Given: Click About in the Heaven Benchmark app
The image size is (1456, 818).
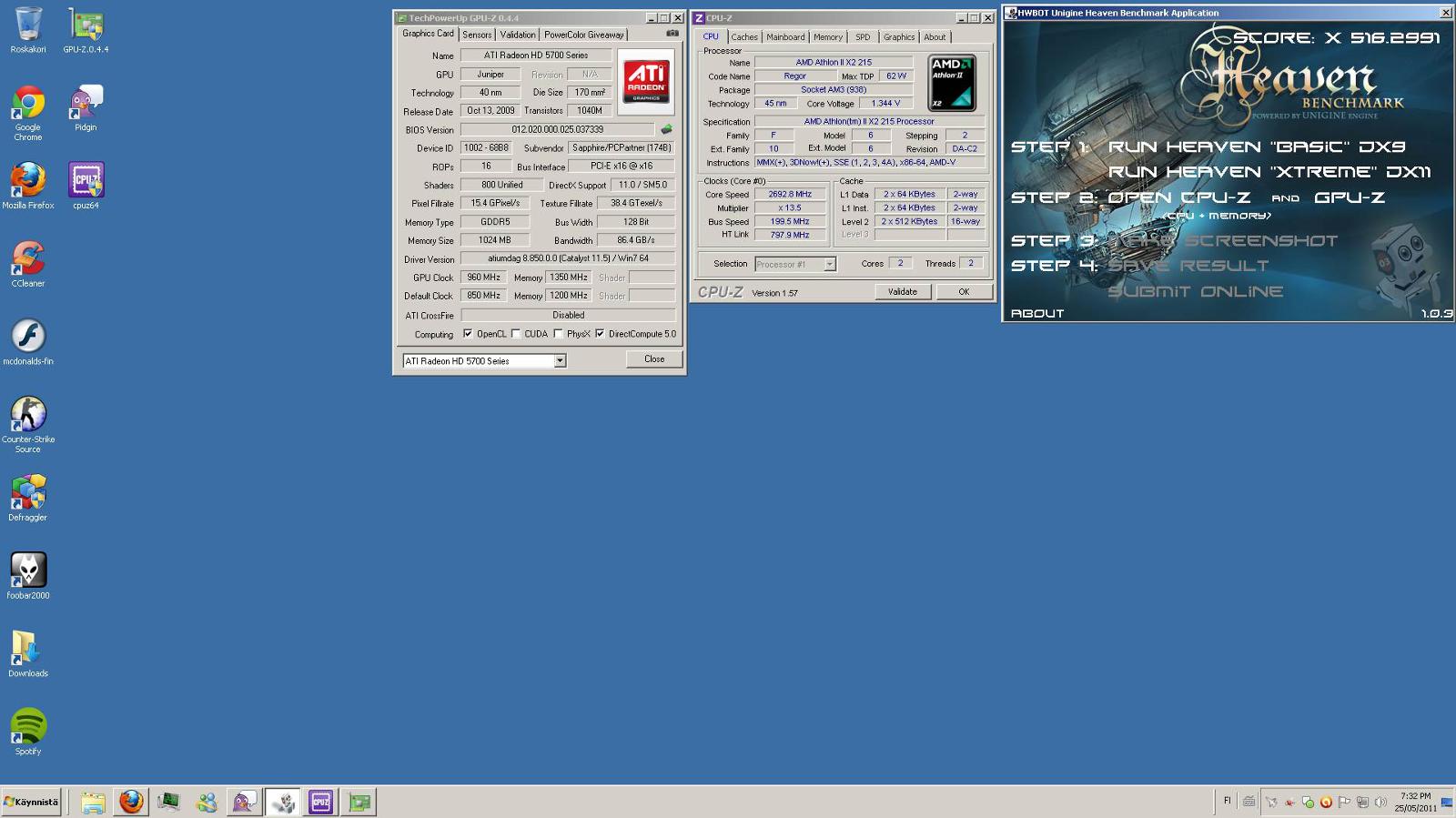Looking at the screenshot, I should [x=1037, y=313].
